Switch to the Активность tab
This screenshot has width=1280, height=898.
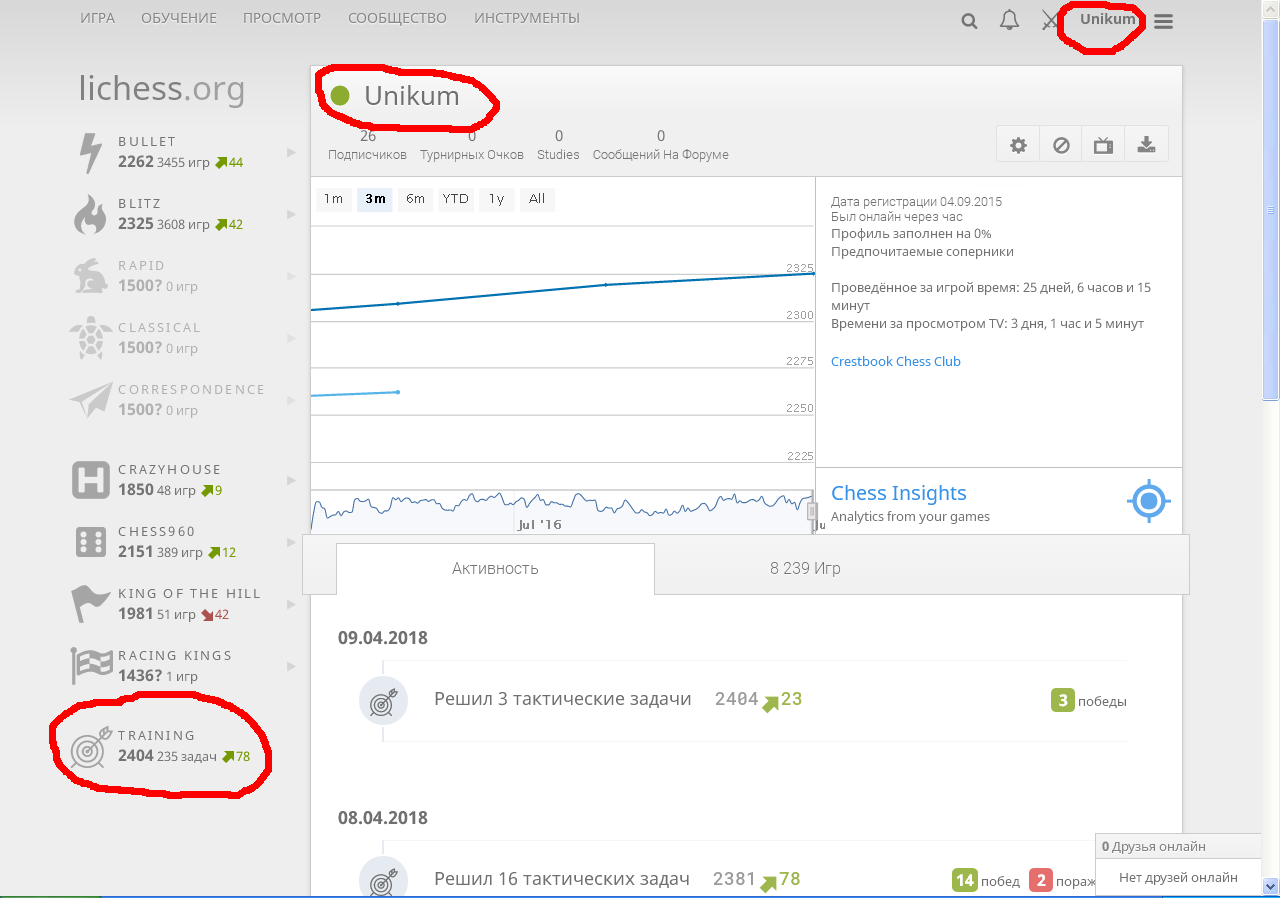[x=495, y=569]
